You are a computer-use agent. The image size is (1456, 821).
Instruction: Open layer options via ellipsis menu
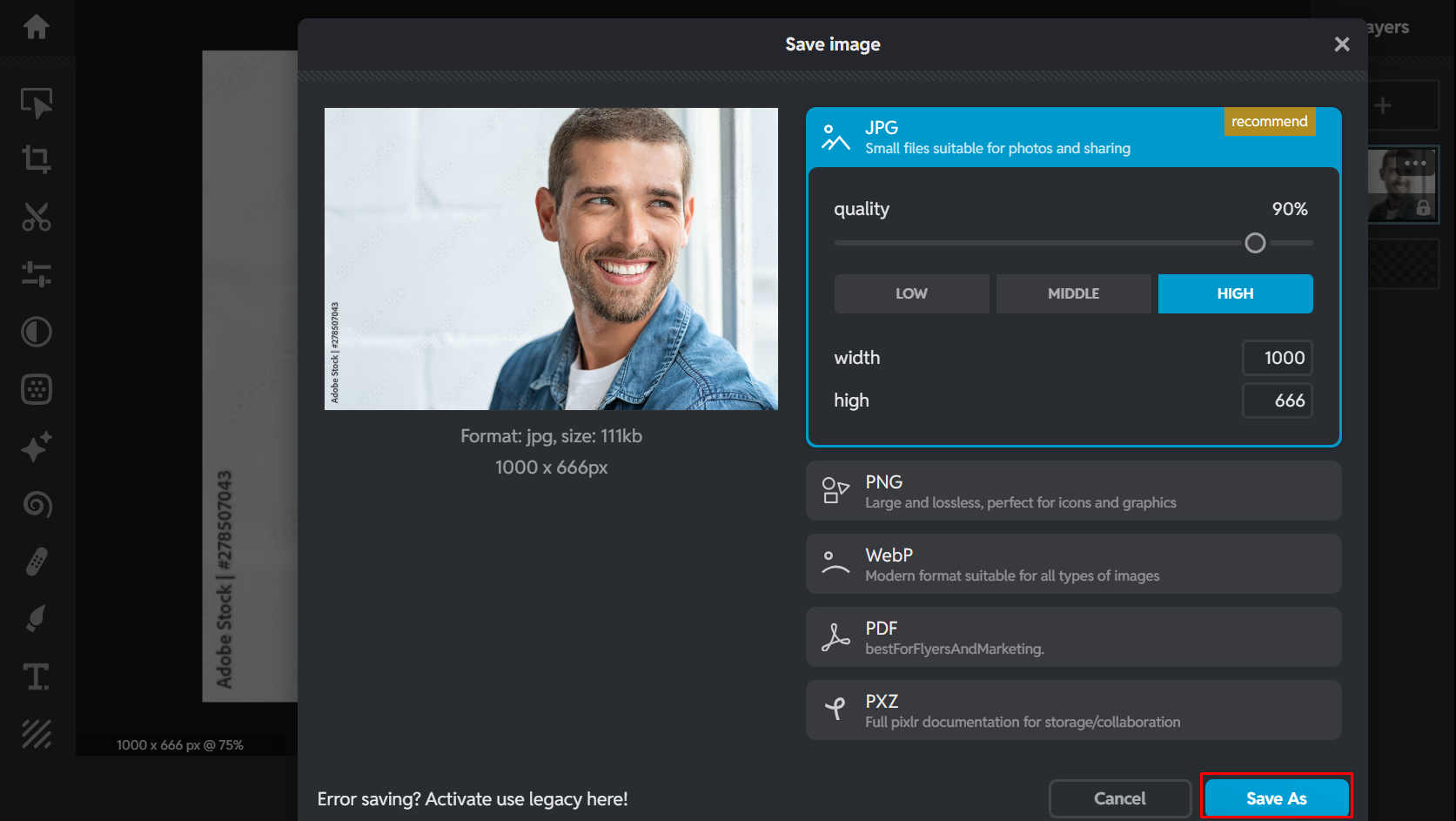coord(1416,163)
